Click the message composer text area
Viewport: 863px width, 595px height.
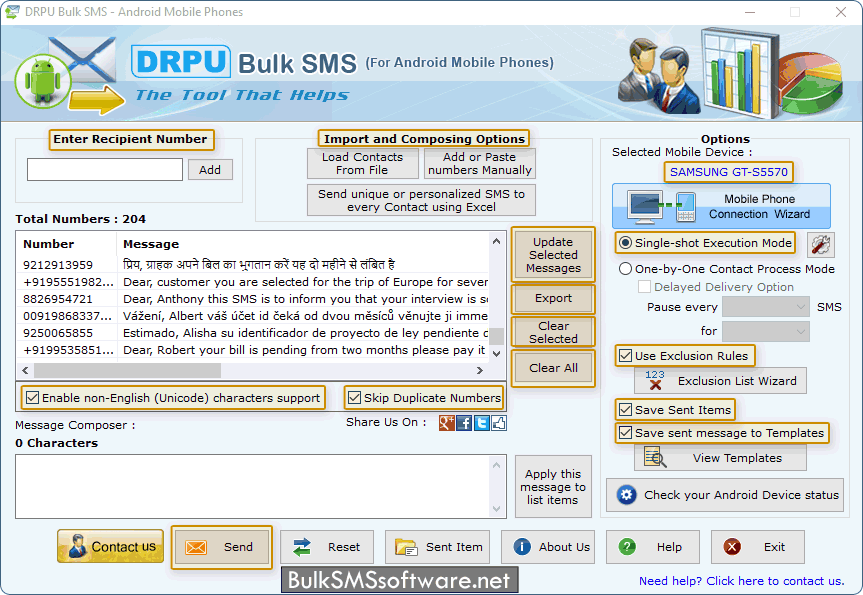pos(253,487)
